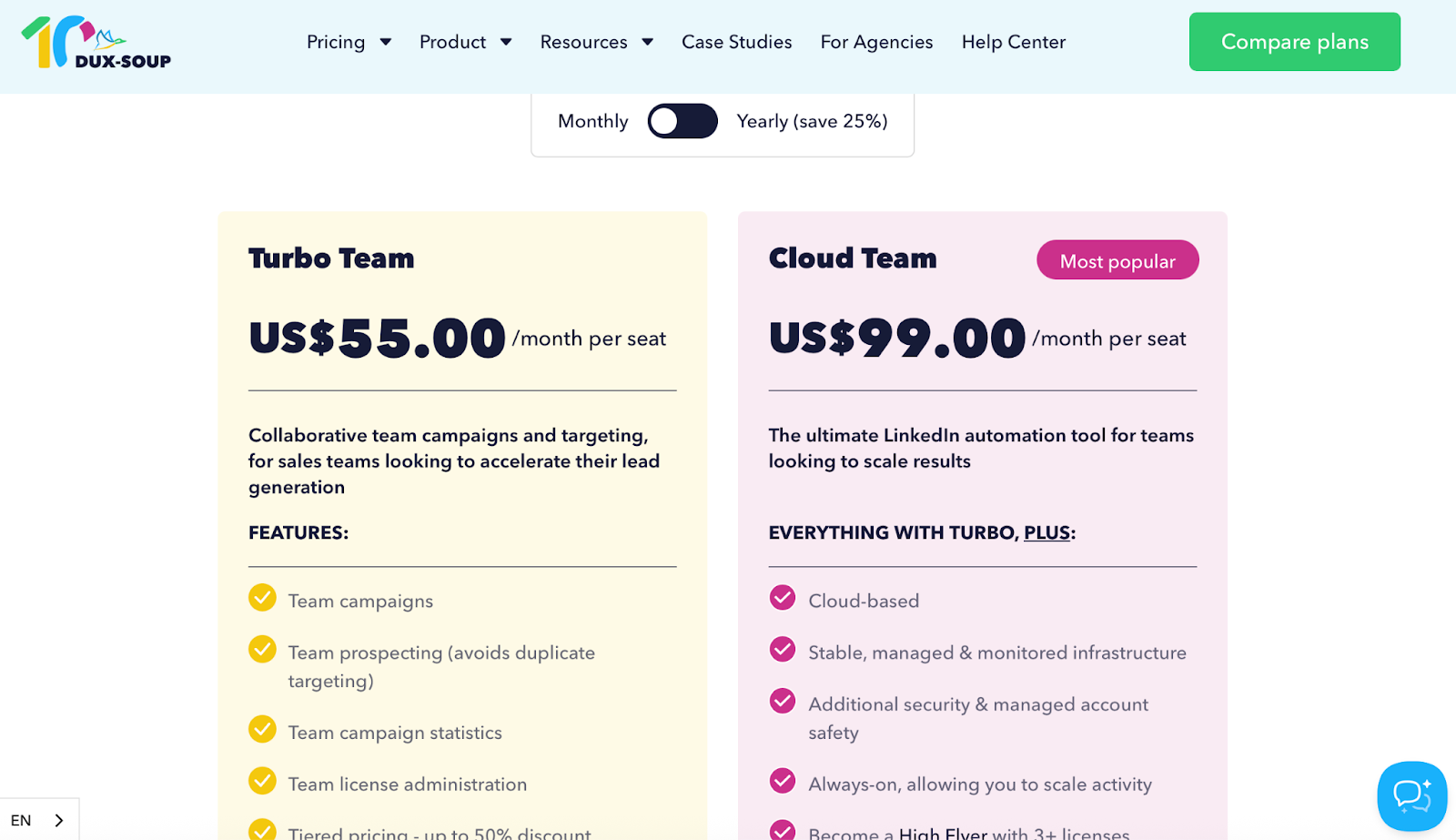Click the Most popular badge on Cloud Team
Image resolution: width=1456 pixels, height=840 pixels.
point(1117,259)
